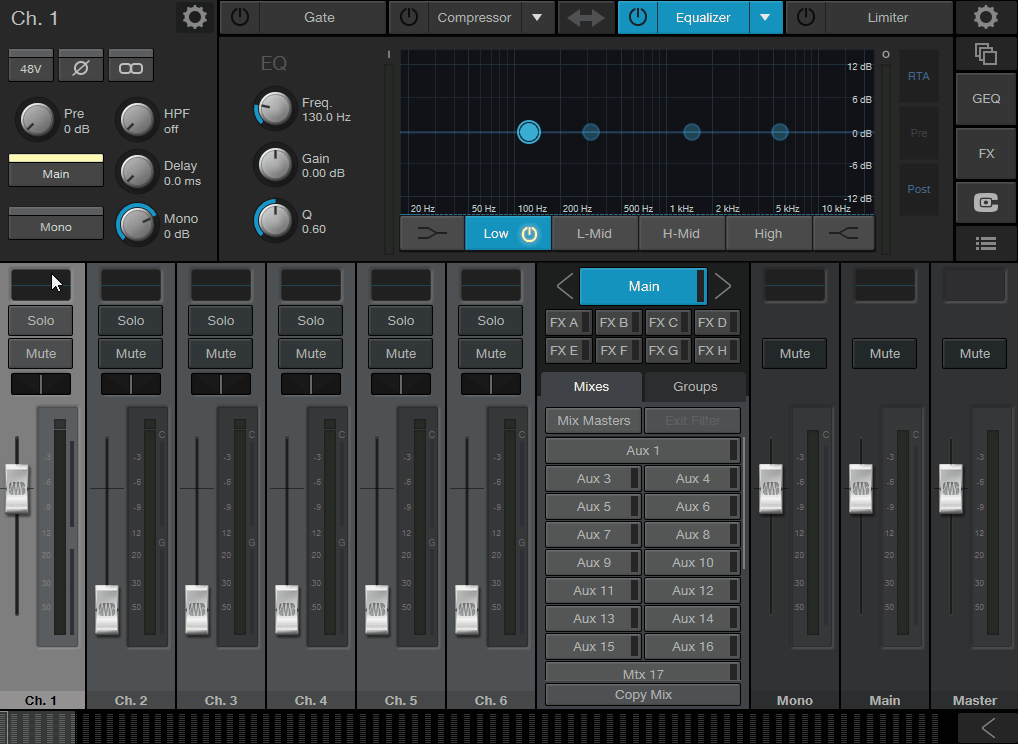1018x744 pixels.
Task: Click the right arrow next to Main mix
Action: click(x=723, y=285)
